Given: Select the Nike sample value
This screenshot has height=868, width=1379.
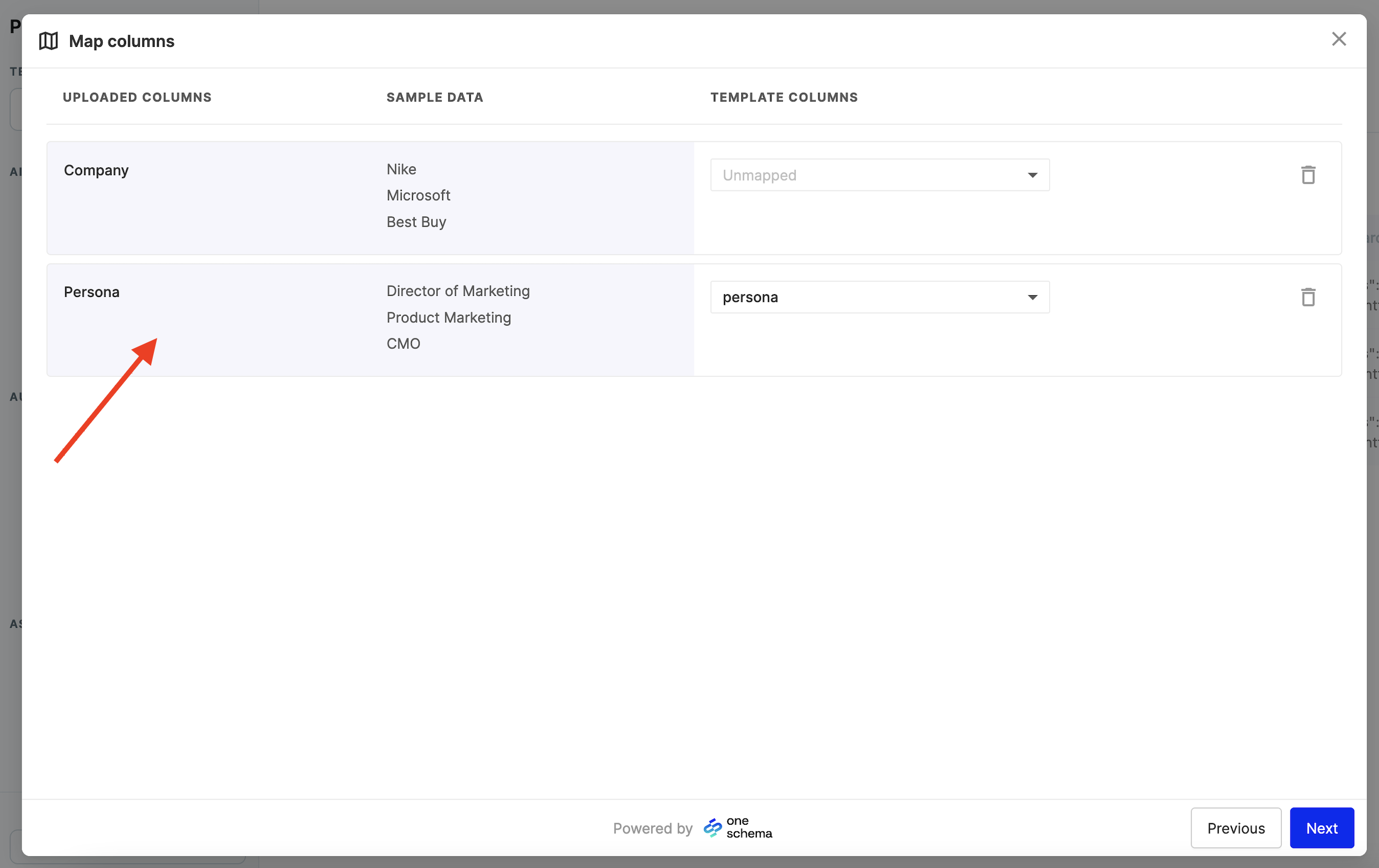Looking at the screenshot, I should (x=401, y=169).
